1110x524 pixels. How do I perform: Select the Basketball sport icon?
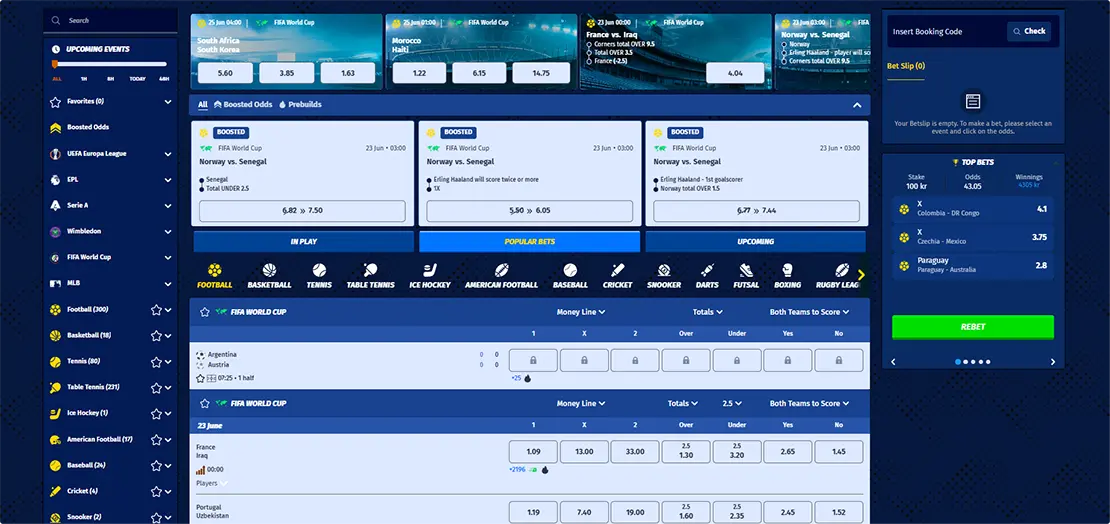(x=269, y=270)
